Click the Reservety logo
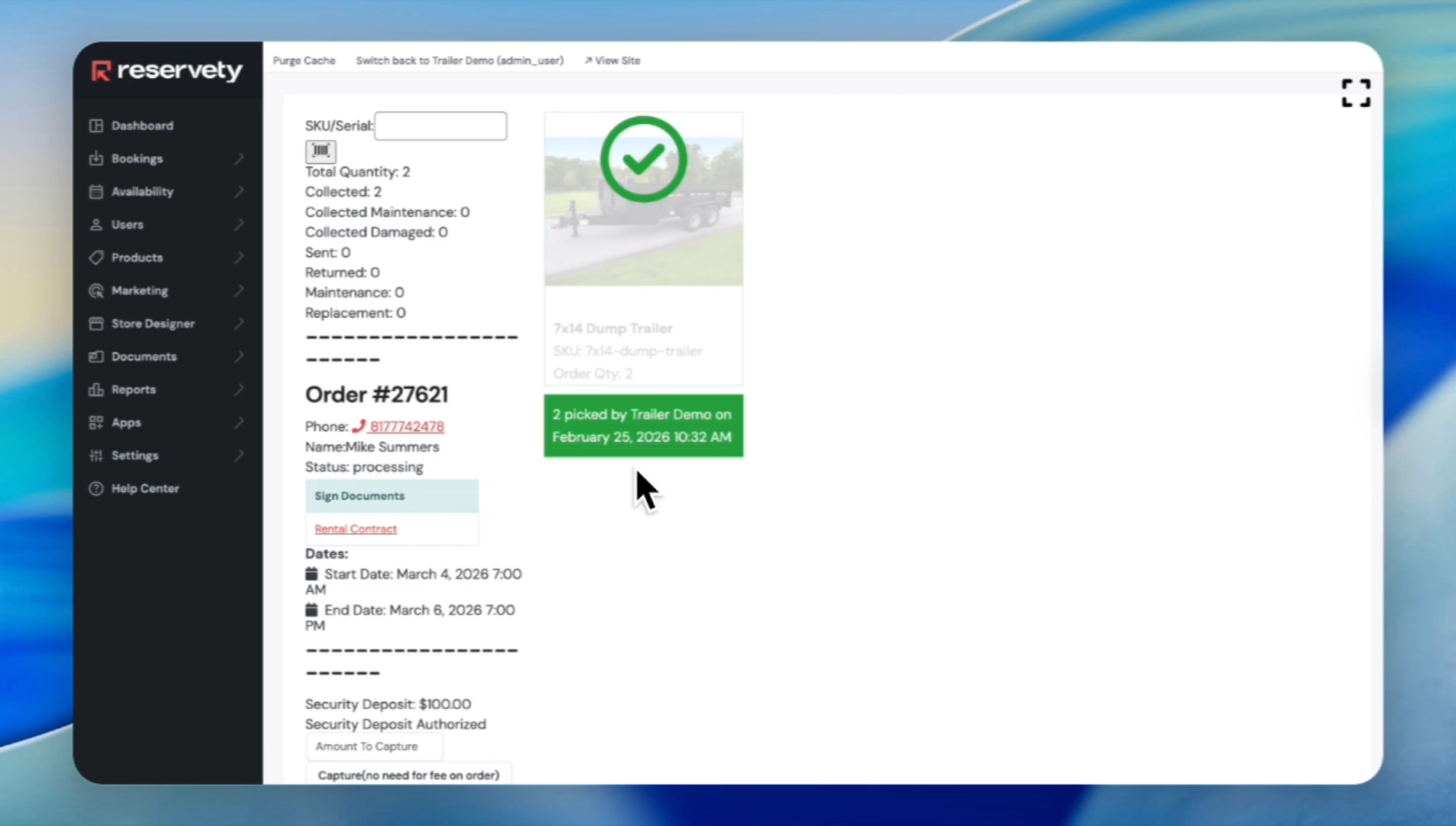 click(165, 70)
